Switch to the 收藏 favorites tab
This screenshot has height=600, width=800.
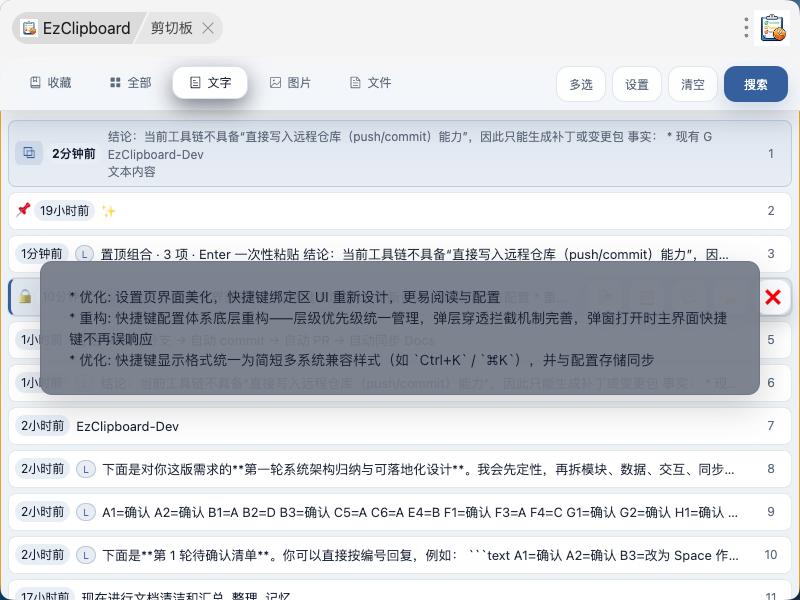[x=50, y=83]
